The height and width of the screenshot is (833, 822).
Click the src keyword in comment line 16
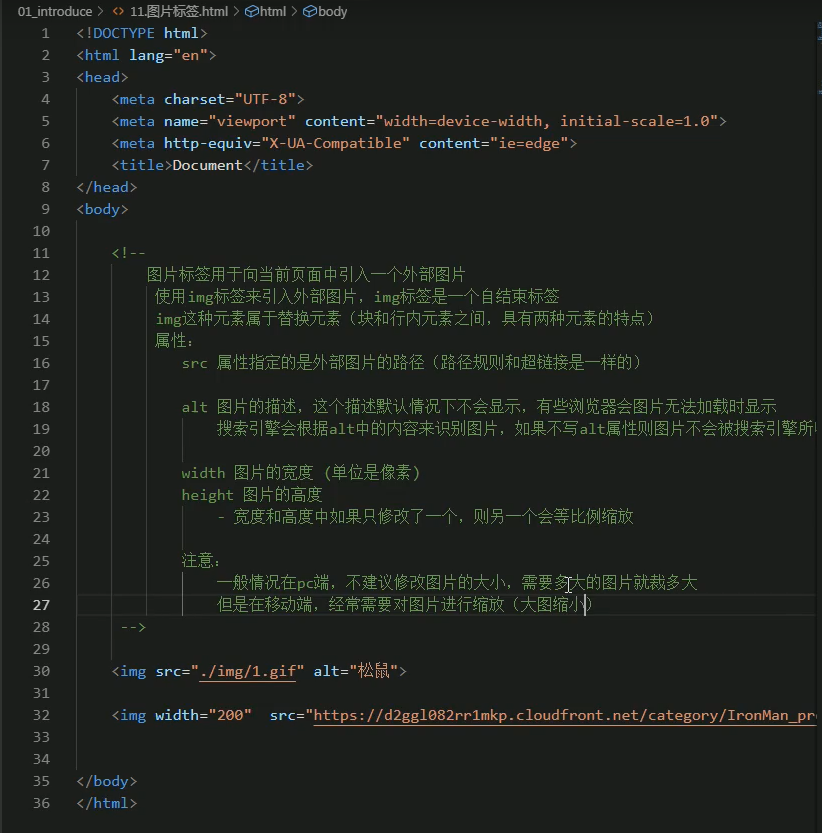(x=194, y=363)
